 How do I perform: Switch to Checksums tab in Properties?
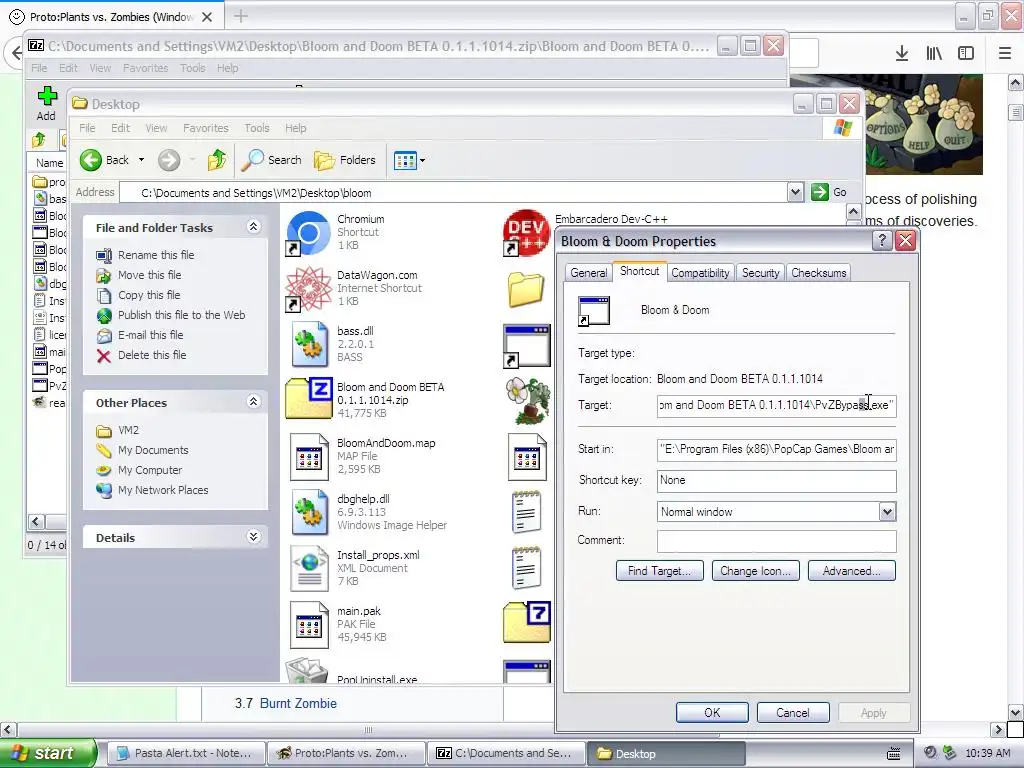coord(819,273)
